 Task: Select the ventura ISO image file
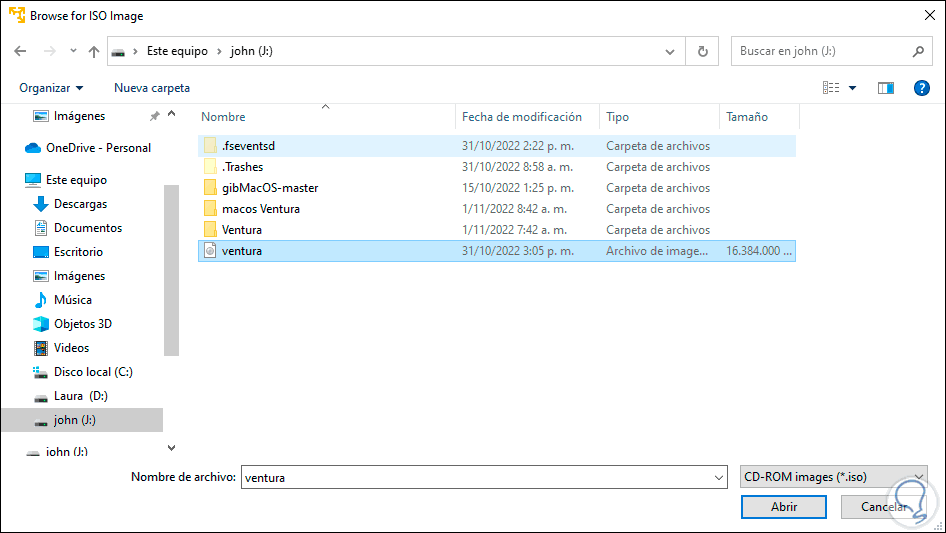[x=242, y=251]
